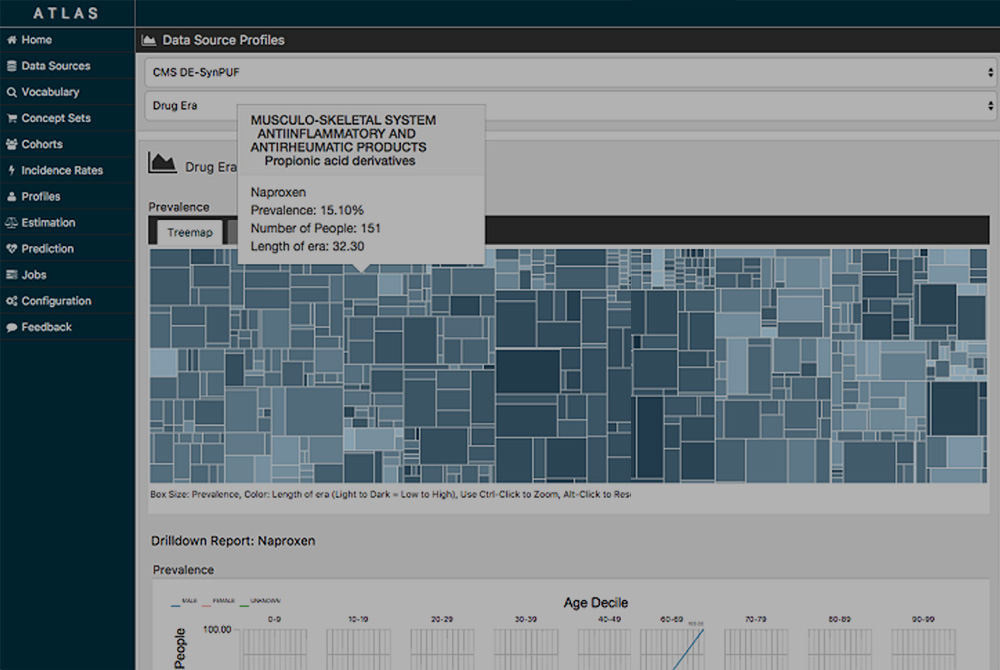
Task: Click the Profiles person icon
Action: coord(12,197)
